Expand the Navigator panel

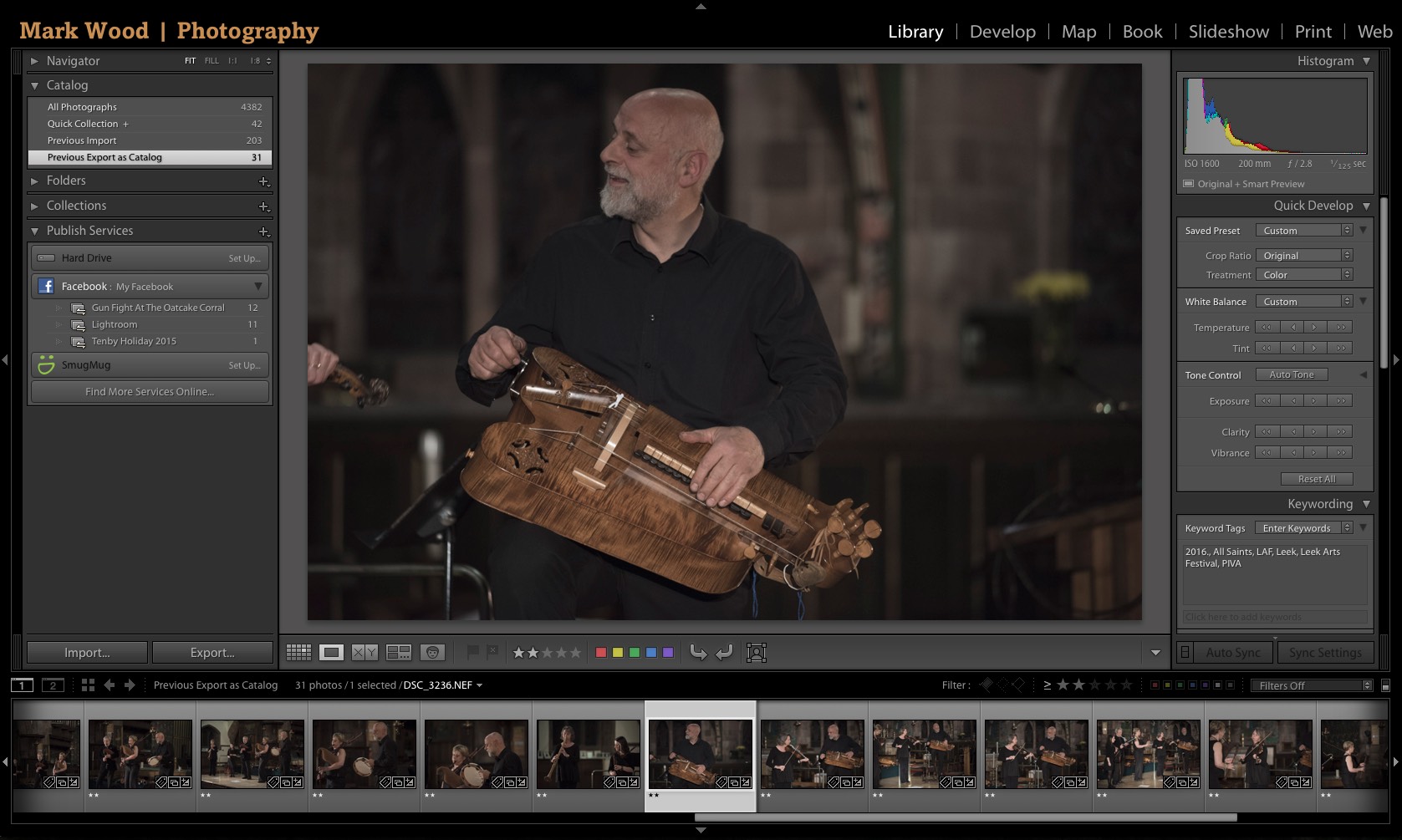click(34, 61)
